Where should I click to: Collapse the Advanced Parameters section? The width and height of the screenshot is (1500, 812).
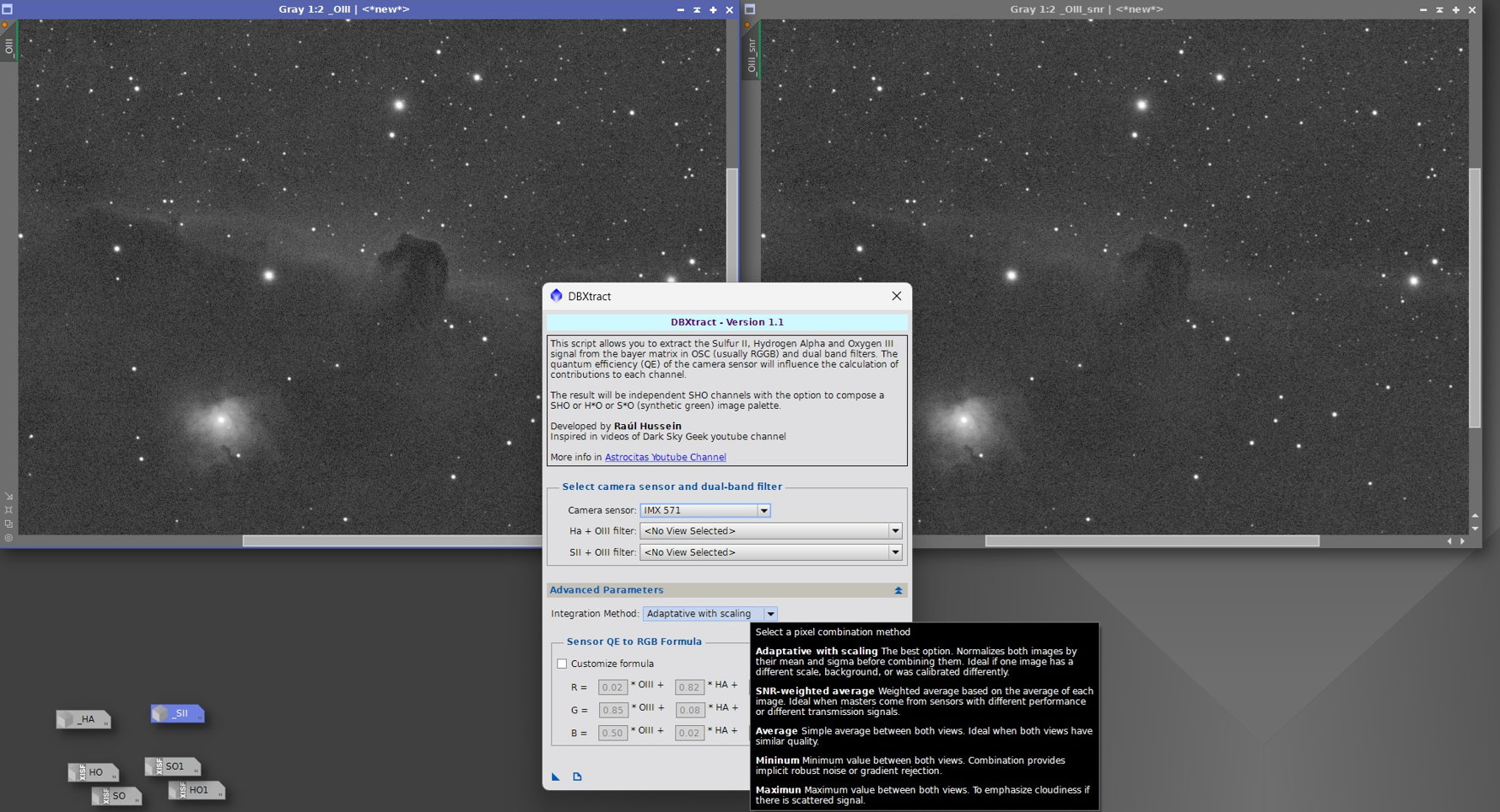pyautogui.click(x=898, y=590)
